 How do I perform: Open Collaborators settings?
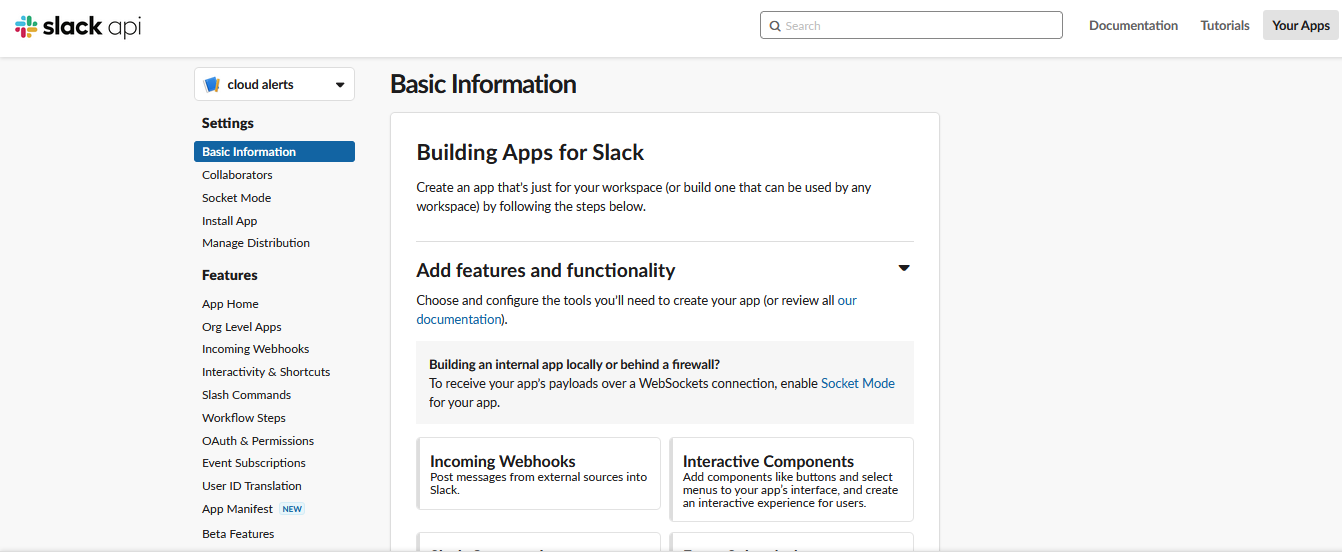[237, 175]
